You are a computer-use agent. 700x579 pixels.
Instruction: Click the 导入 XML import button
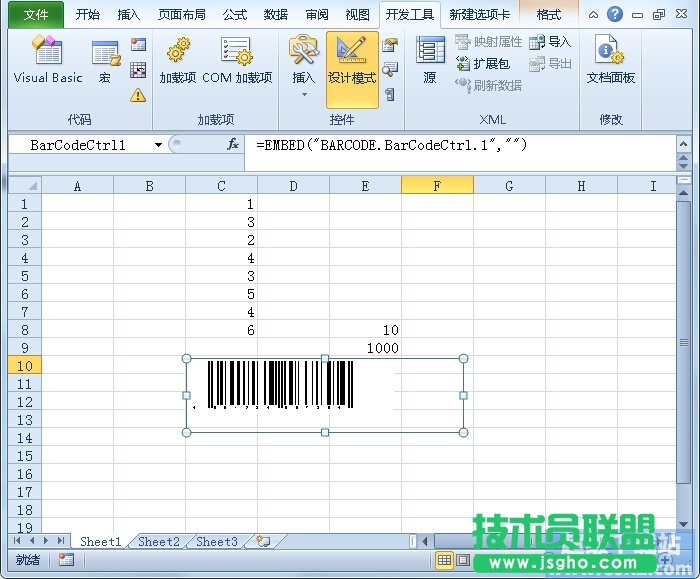(x=550, y=42)
